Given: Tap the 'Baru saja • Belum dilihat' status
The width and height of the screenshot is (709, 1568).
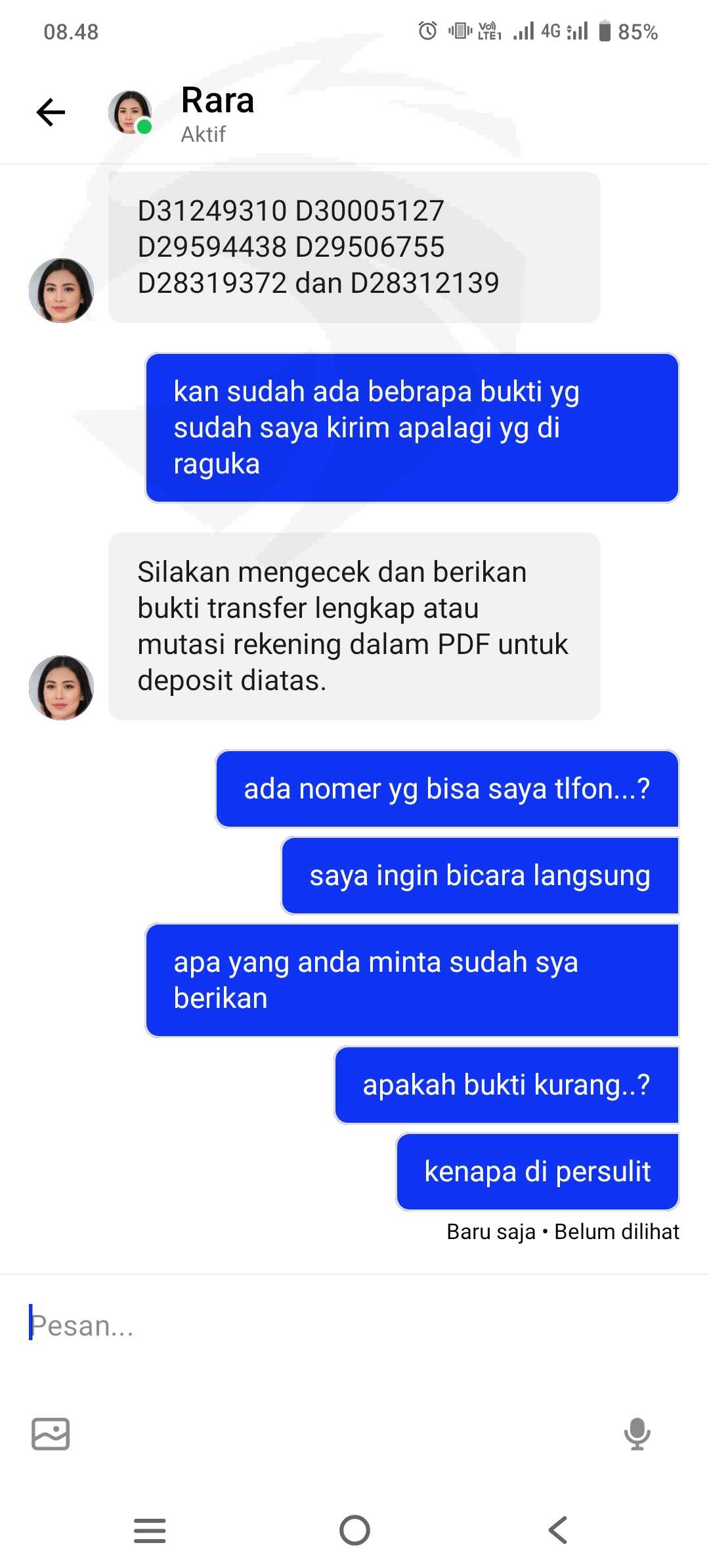Looking at the screenshot, I should pyautogui.click(x=563, y=1232).
